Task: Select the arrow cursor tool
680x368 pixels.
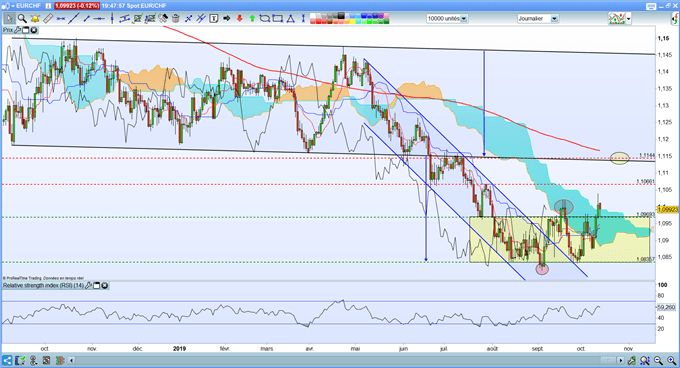Action: tap(10, 18)
